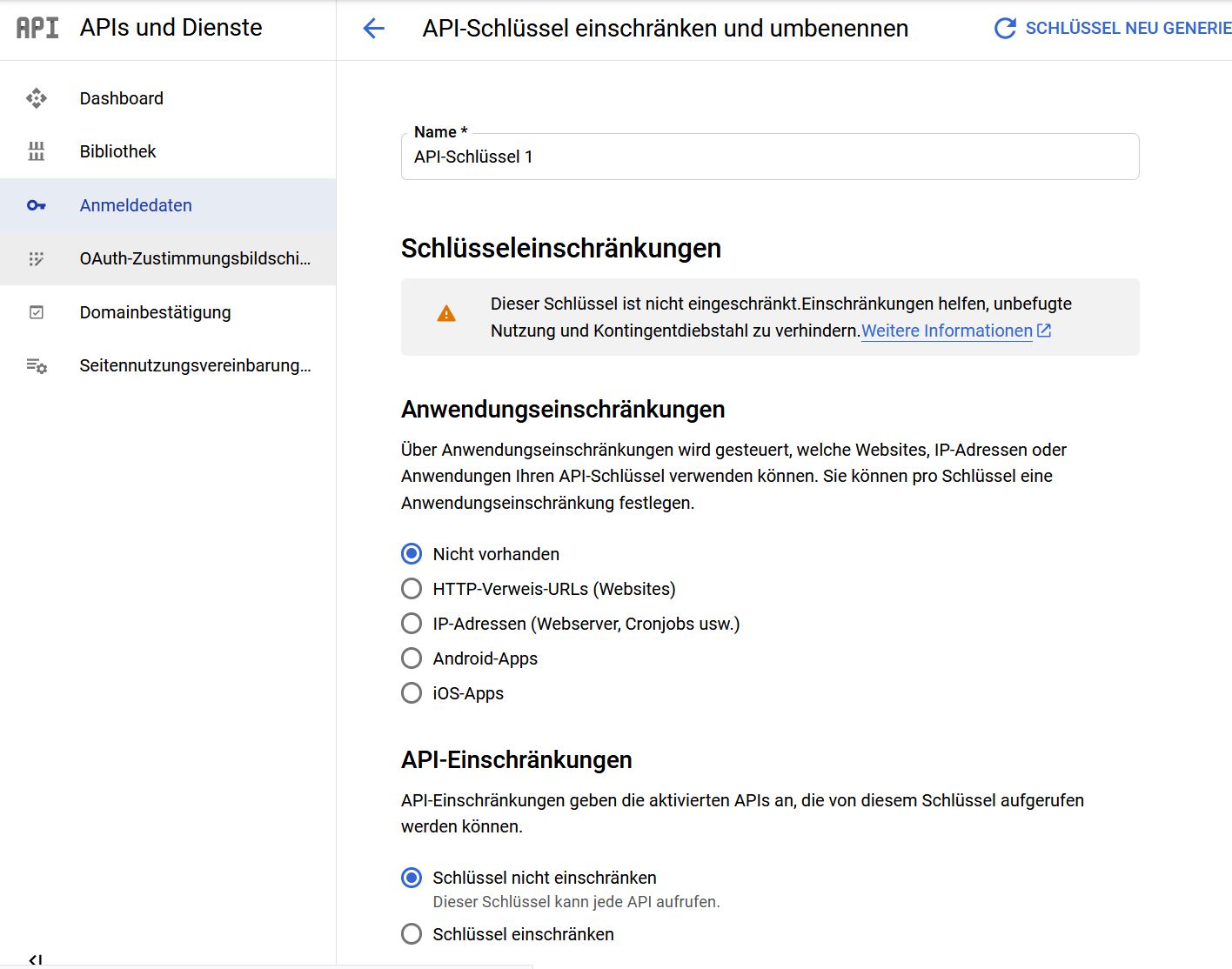Click the API logo icon
The width and height of the screenshot is (1232, 969).
point(37,28)
